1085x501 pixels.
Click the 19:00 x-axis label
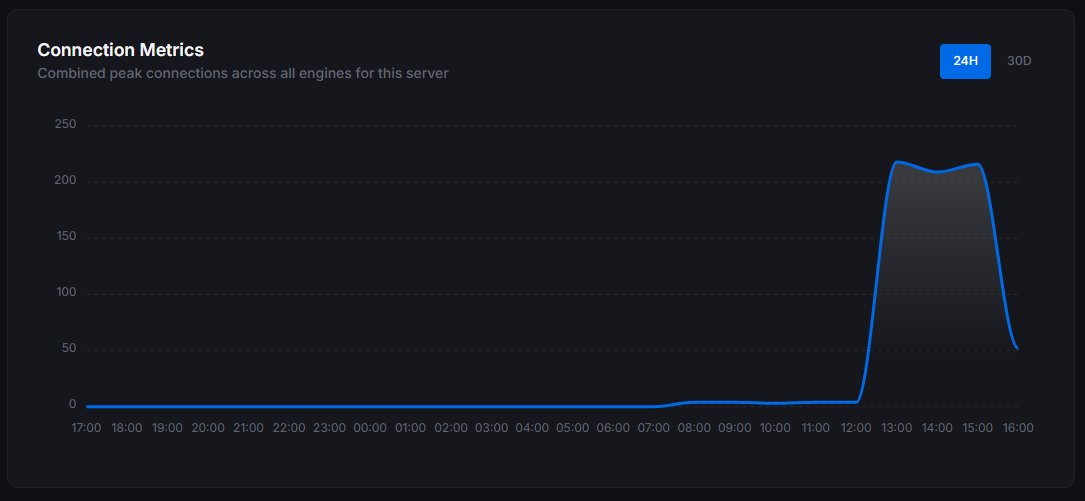point(167,428)
